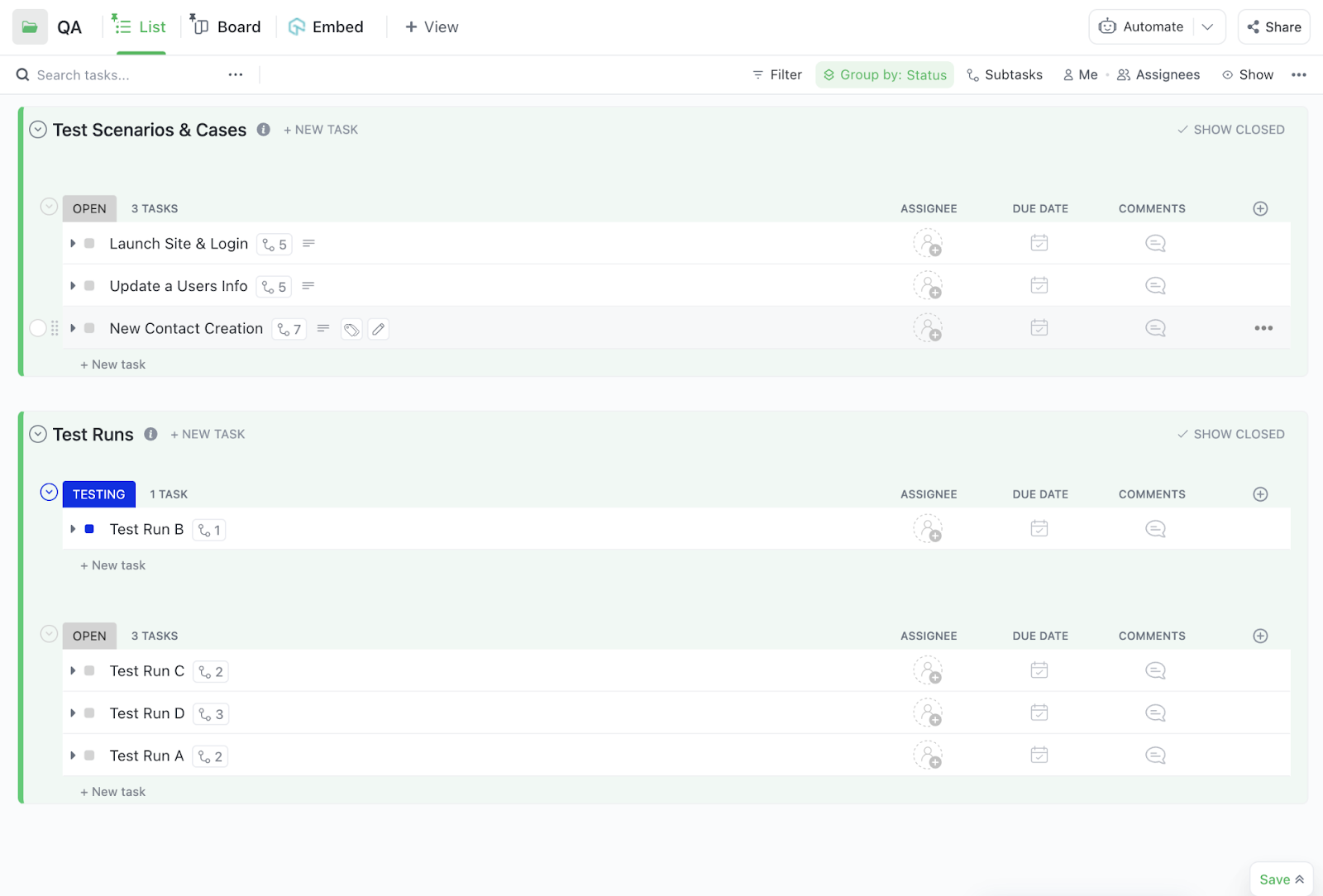Set due date for Update a Users Info
Viewport: 1323px width, 896px height.
click(1039, 286)
